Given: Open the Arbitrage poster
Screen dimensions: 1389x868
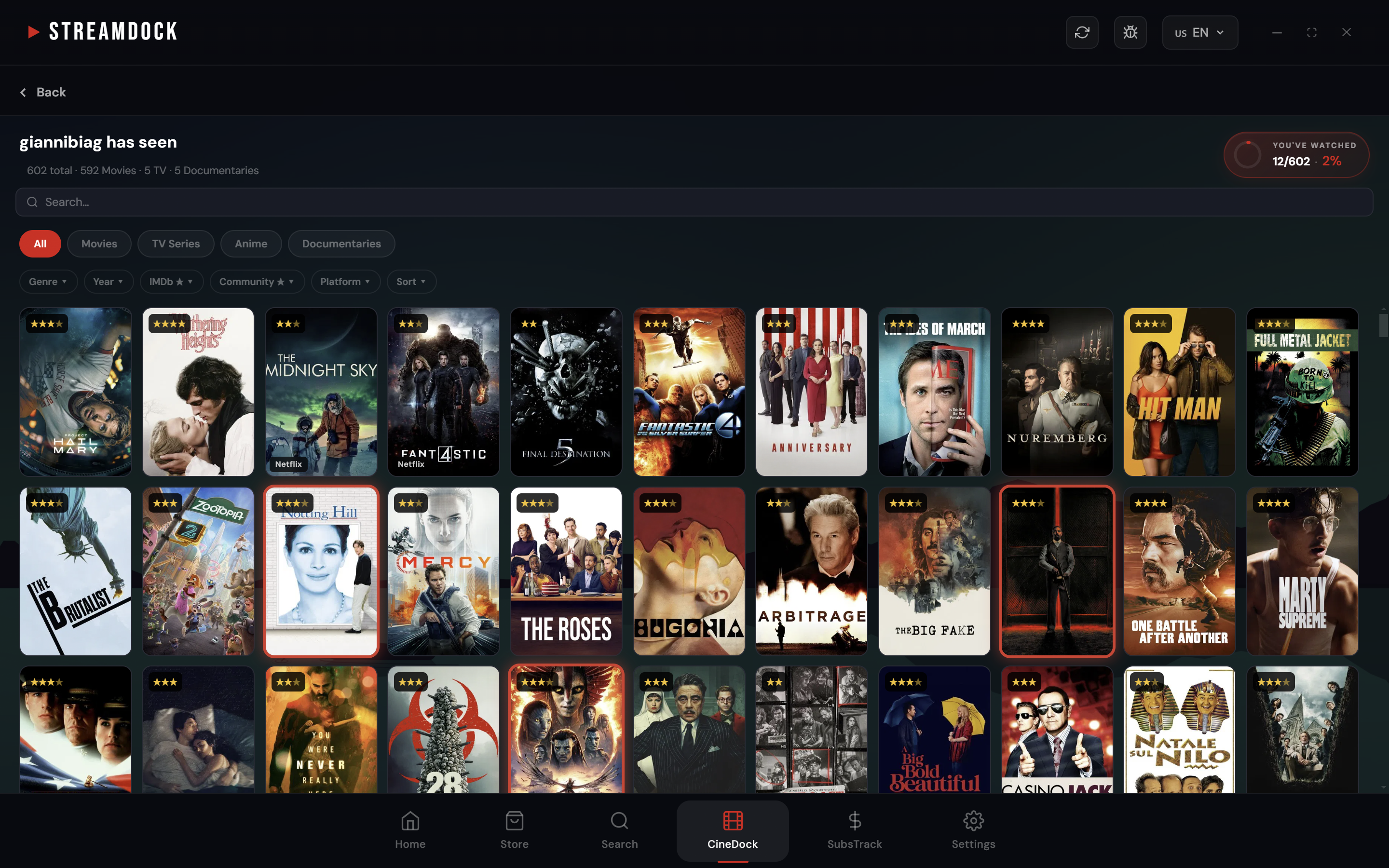Looking at the screenshot, I should pyautogui.click(x=812, y=571).
